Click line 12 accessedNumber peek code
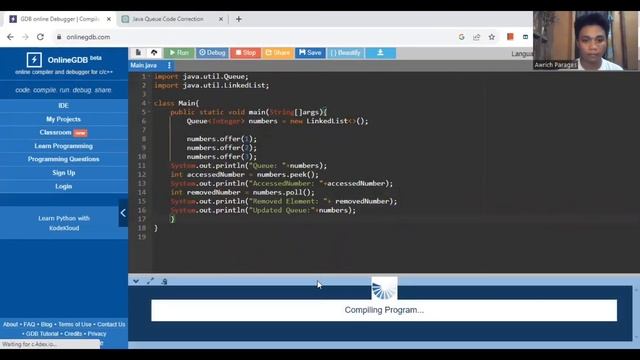Viewport: 640px width, 360px height. 244,175
